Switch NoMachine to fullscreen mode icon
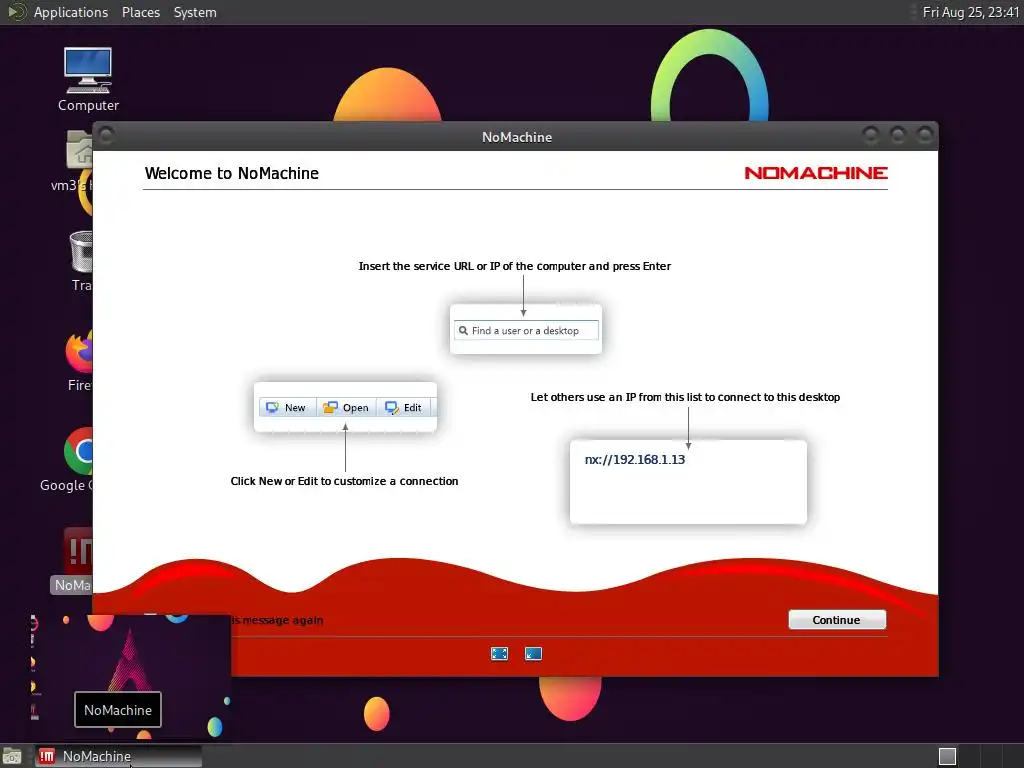Image resolution: width=1024 pixels, height=768 pixels. click(499, 654)
